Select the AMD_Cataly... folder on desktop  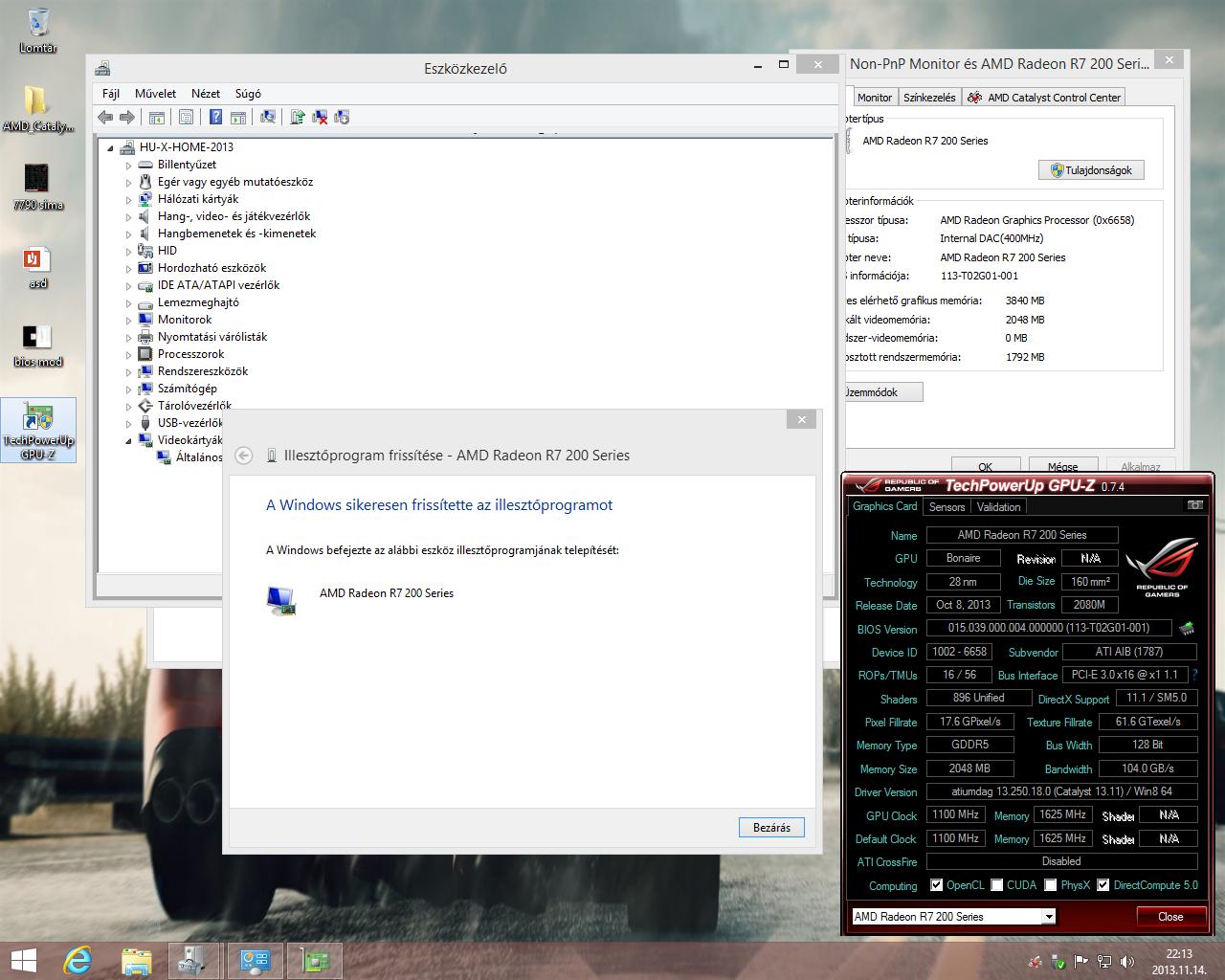point(37,108)
